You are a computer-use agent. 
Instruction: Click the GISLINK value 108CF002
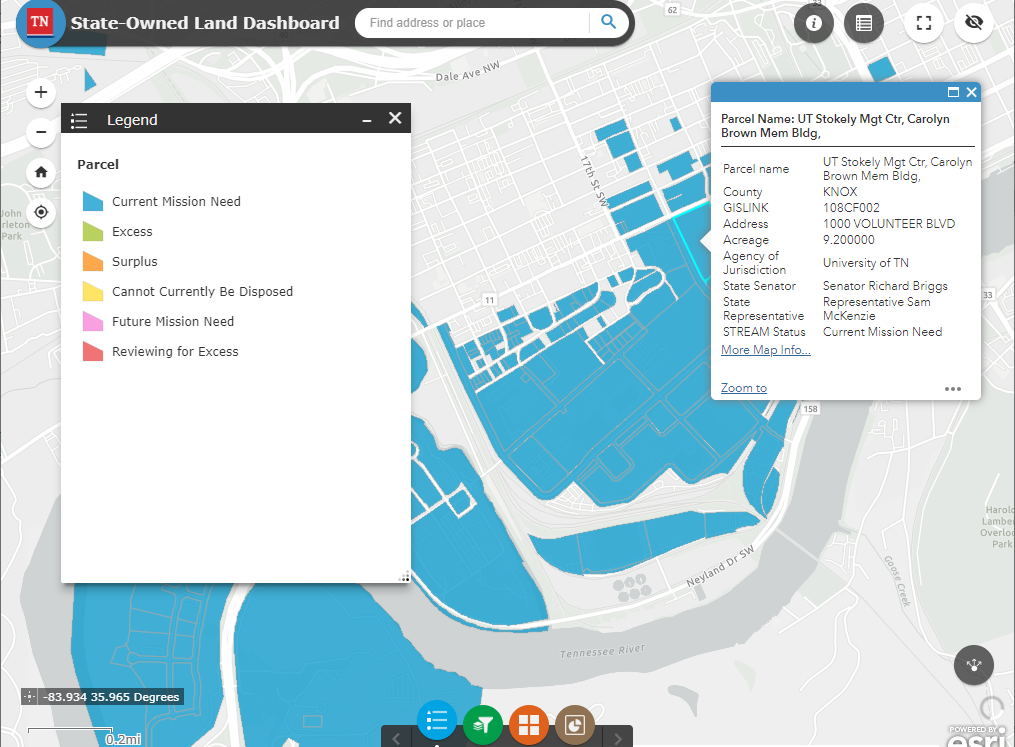tap(851, 208)
